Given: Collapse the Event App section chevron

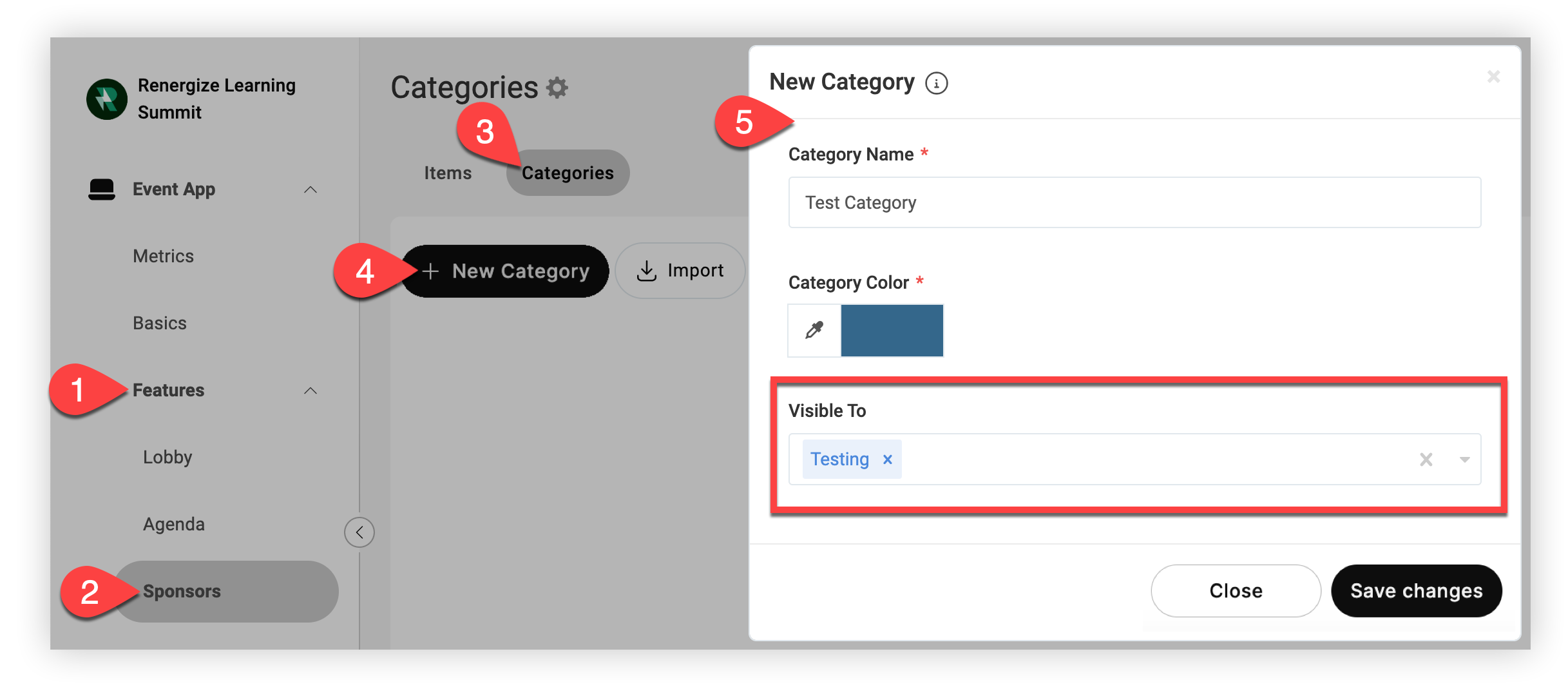Looking at the screenshot, I should (311, 189).
